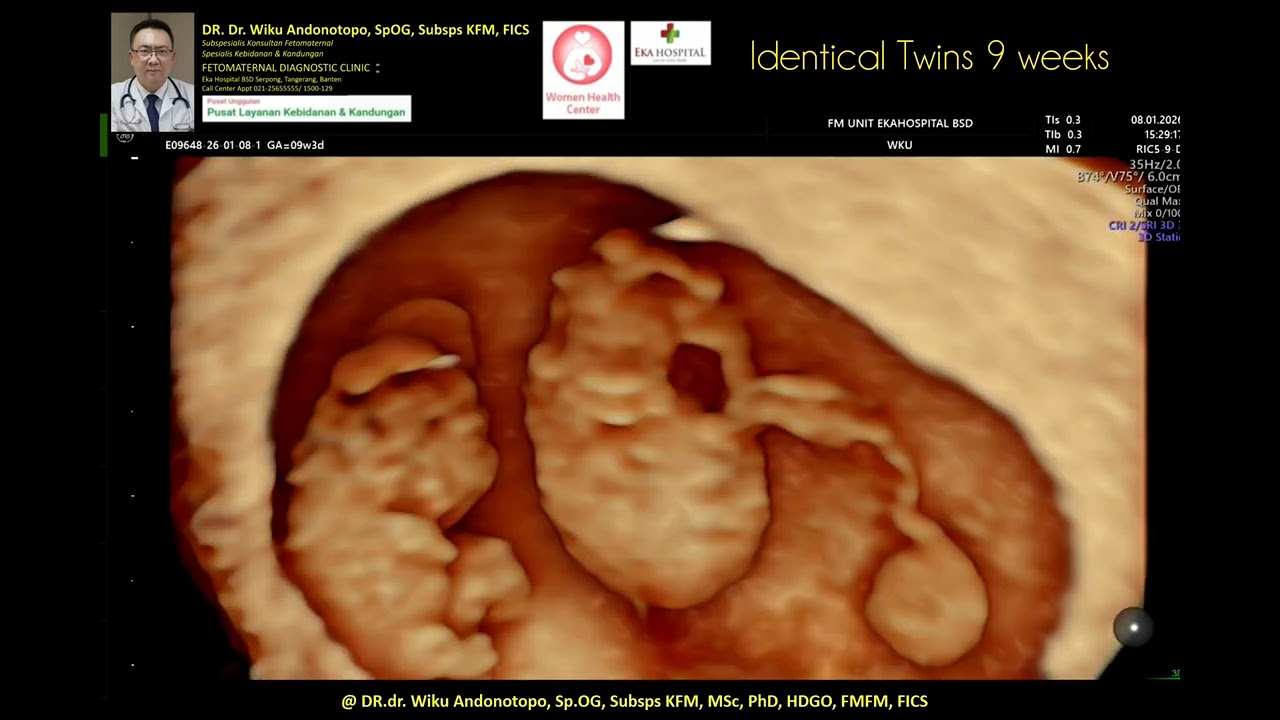Viewport: 1280px width, 720px height.
Task: Click the 'RIC5-9-D' probe label
Action: coord(1158,149)
